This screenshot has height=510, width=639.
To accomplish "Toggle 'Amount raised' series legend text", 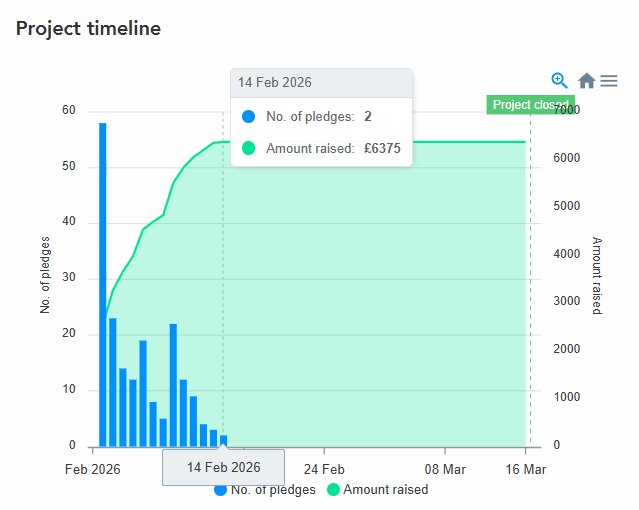I will point(385,490).
